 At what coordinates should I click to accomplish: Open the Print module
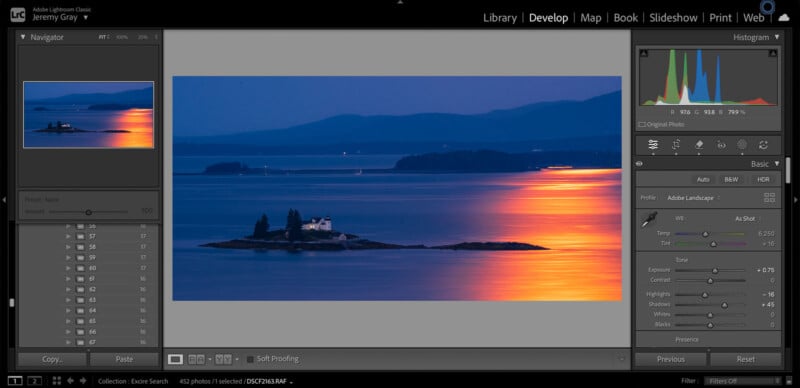[720, 18]
